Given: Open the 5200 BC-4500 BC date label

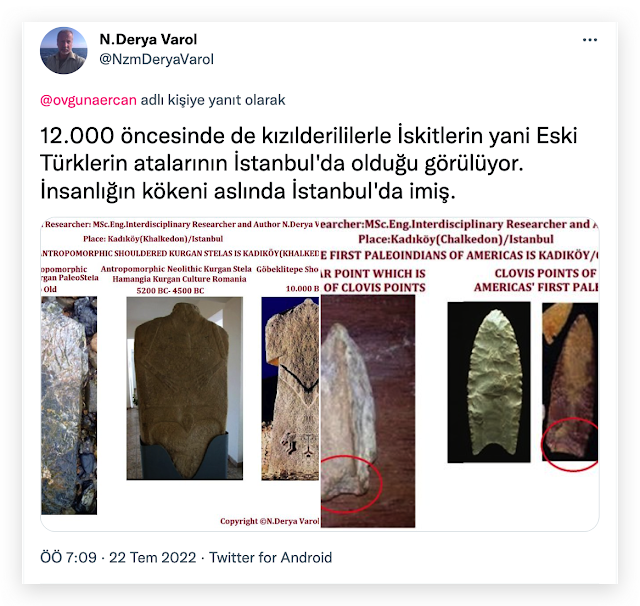Looking at the screenshot, I should tap(170, 291).
